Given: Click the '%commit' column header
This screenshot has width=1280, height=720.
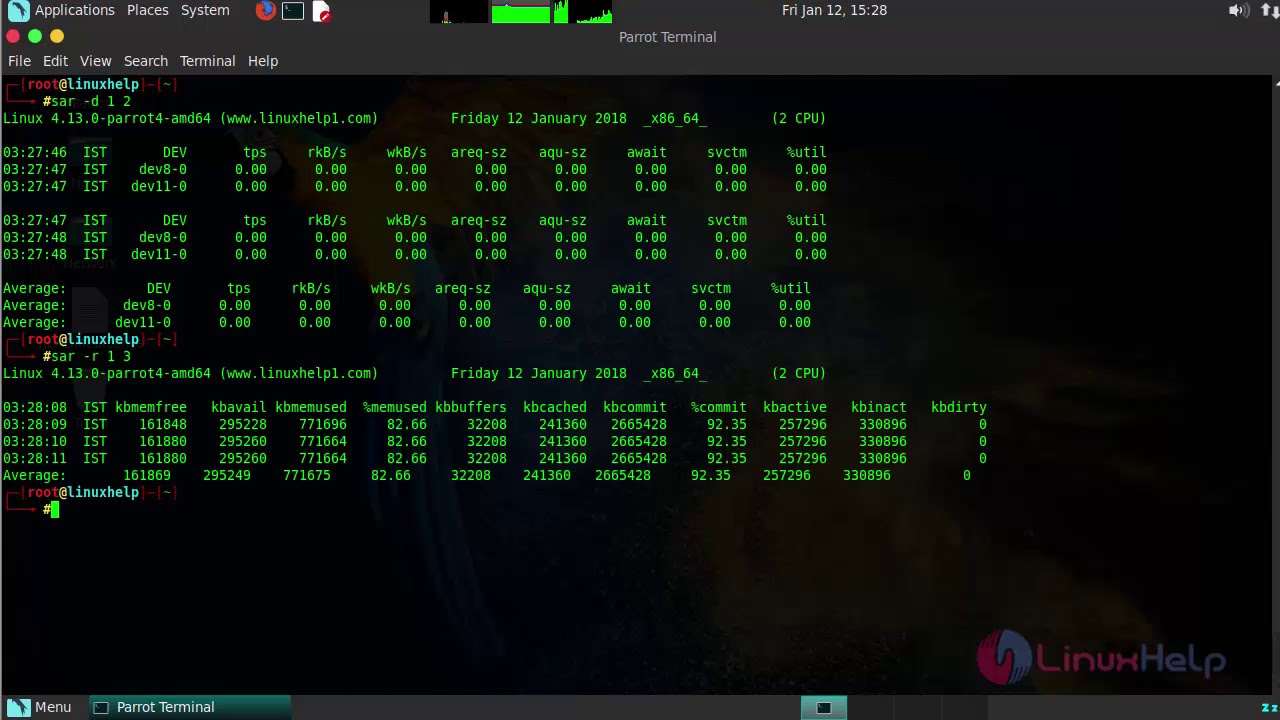Looking at the screenshot, I should 719,407.
